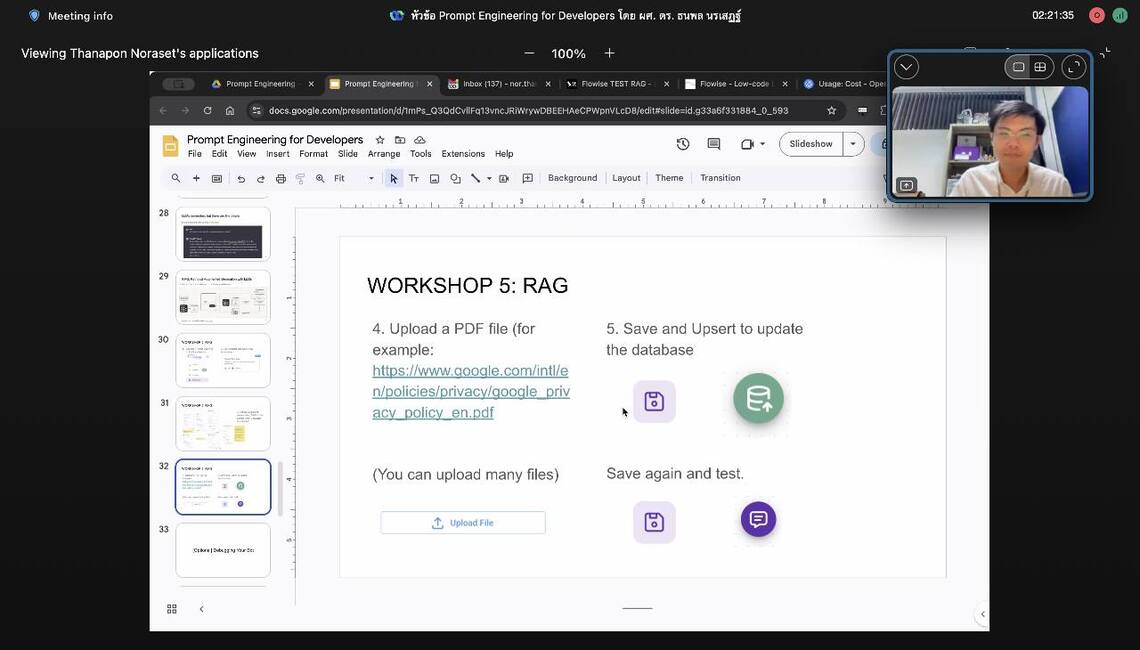Open version history clock icon
This screenshot has height=650, width=1140.
[x=683, y=144]
